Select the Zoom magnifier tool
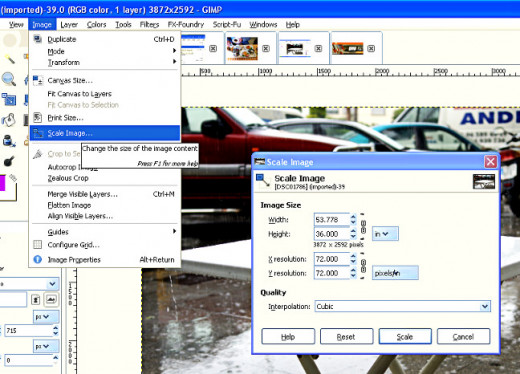Viewport: 520px width, 374px height. tap(9, 79)
